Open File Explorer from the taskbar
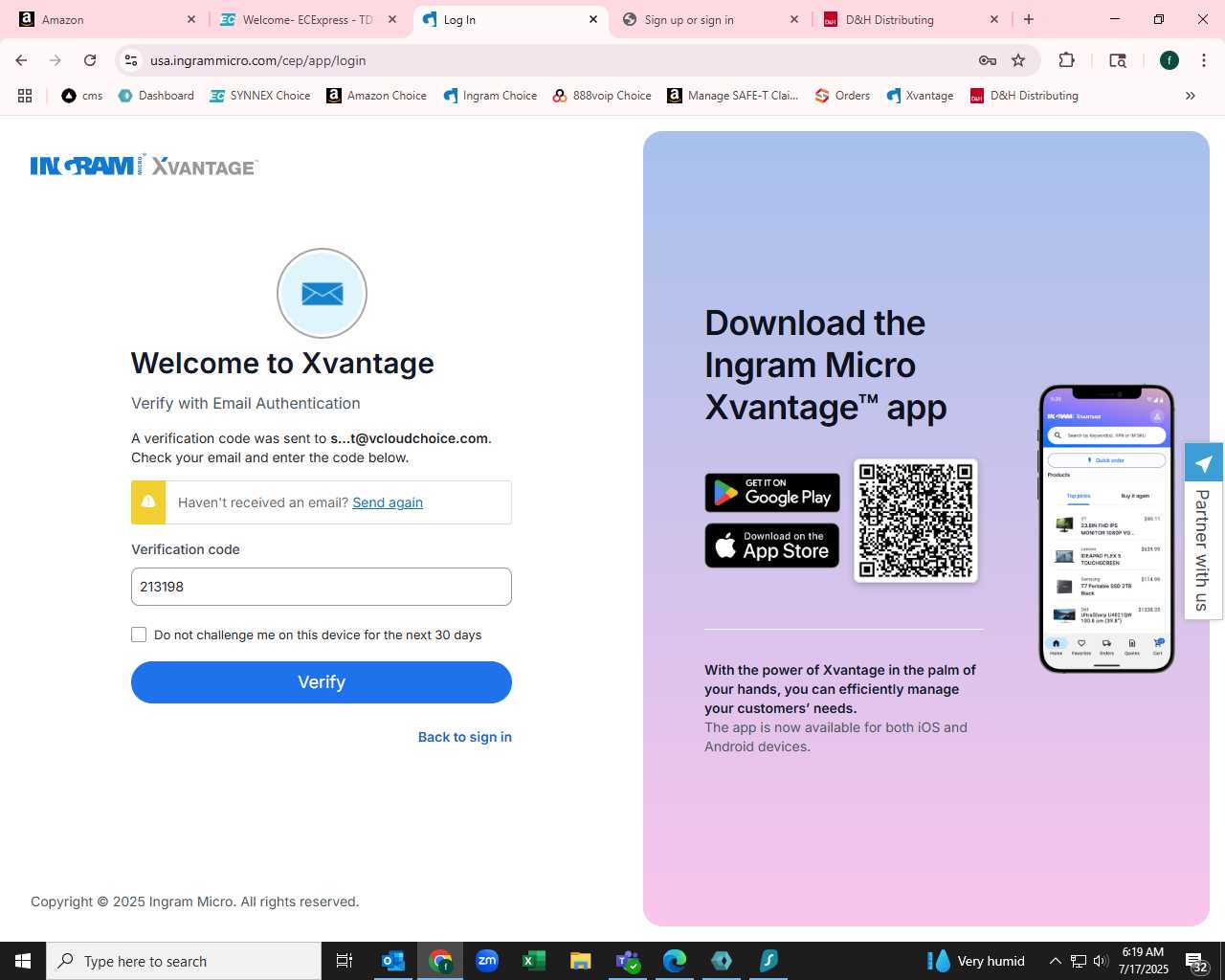Viewport: 1225px width, 980px height. point(581,961)
